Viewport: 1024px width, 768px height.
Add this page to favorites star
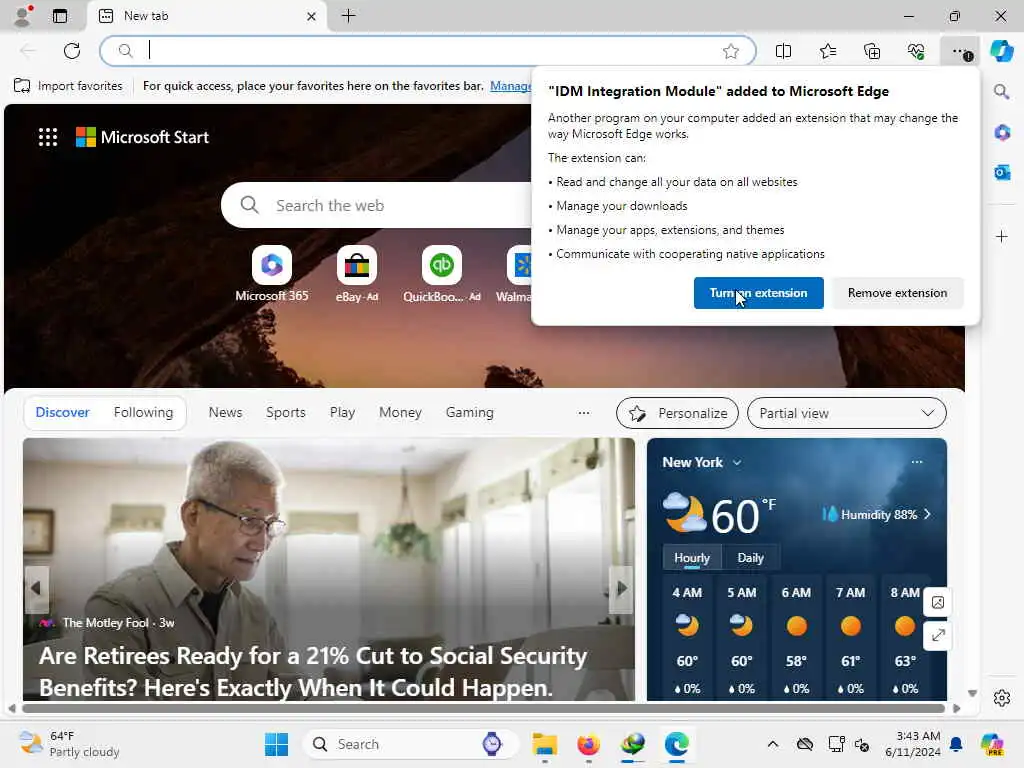click(x=731, y=51)
